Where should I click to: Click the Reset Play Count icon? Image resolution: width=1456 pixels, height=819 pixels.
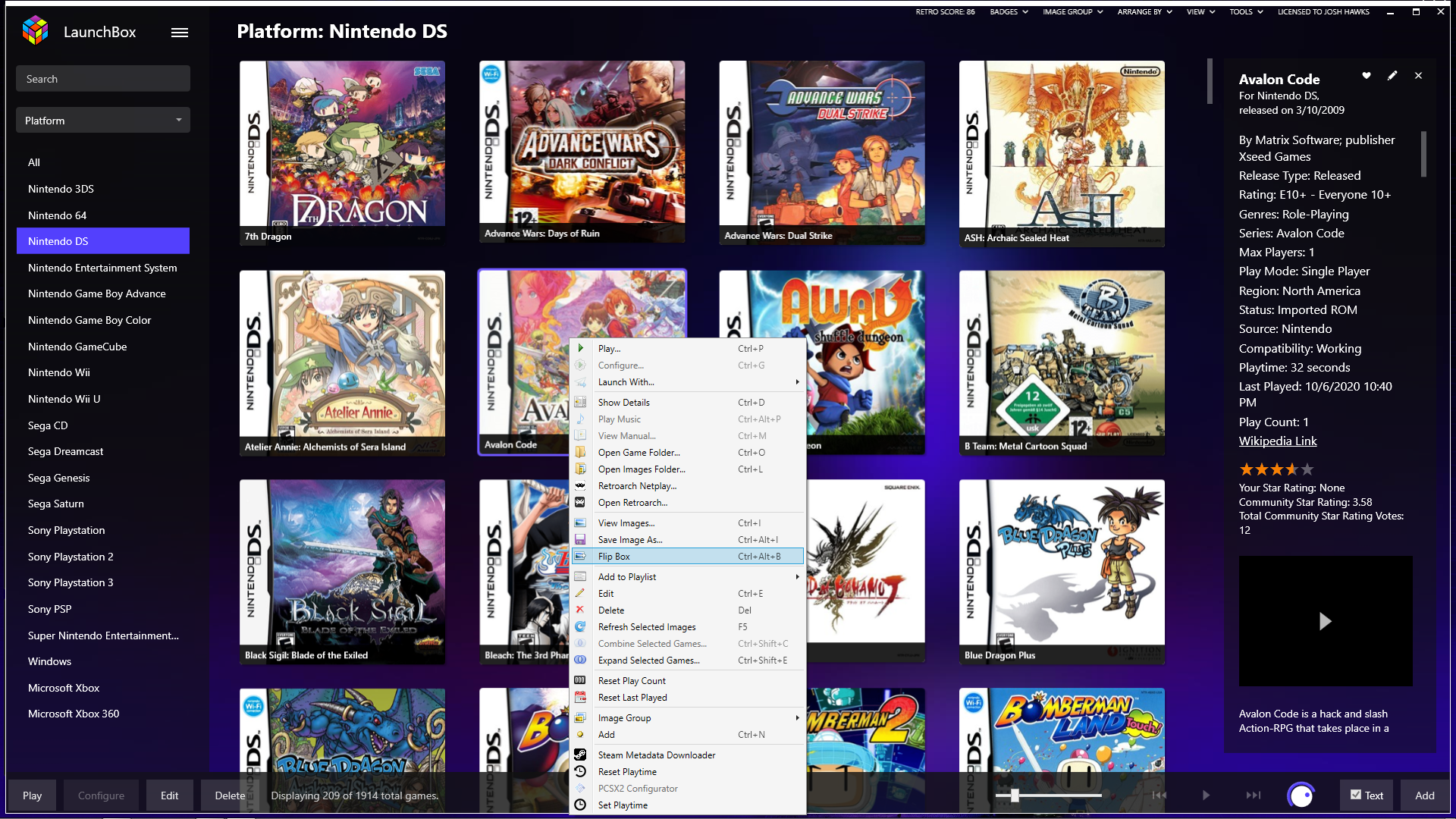pyautogui.click(x=580, y=680)
